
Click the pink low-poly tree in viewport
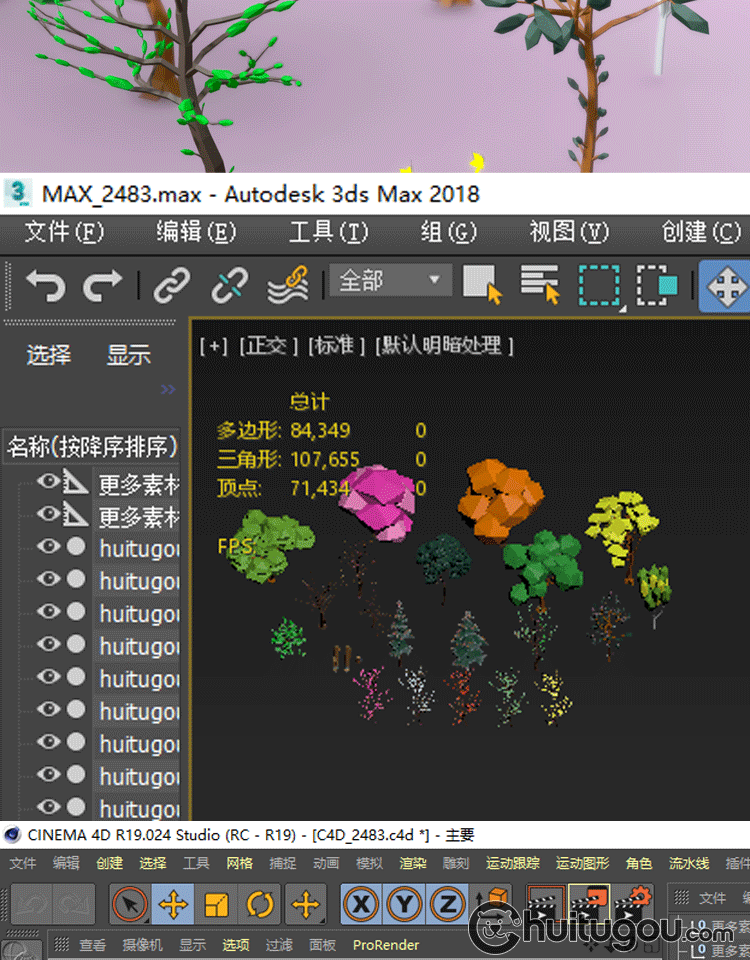coord(377,502)
